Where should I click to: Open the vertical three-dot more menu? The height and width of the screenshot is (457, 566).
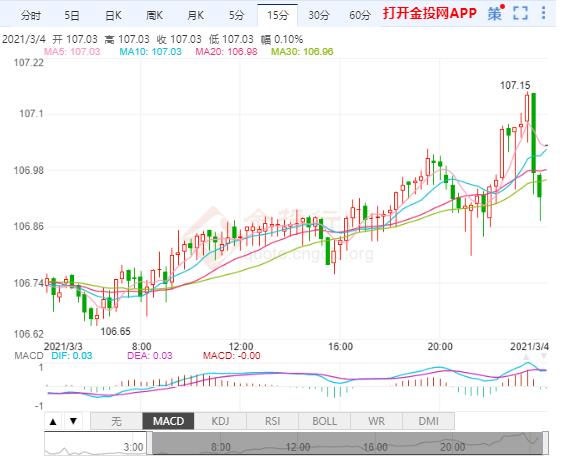[x=543, y=13]
